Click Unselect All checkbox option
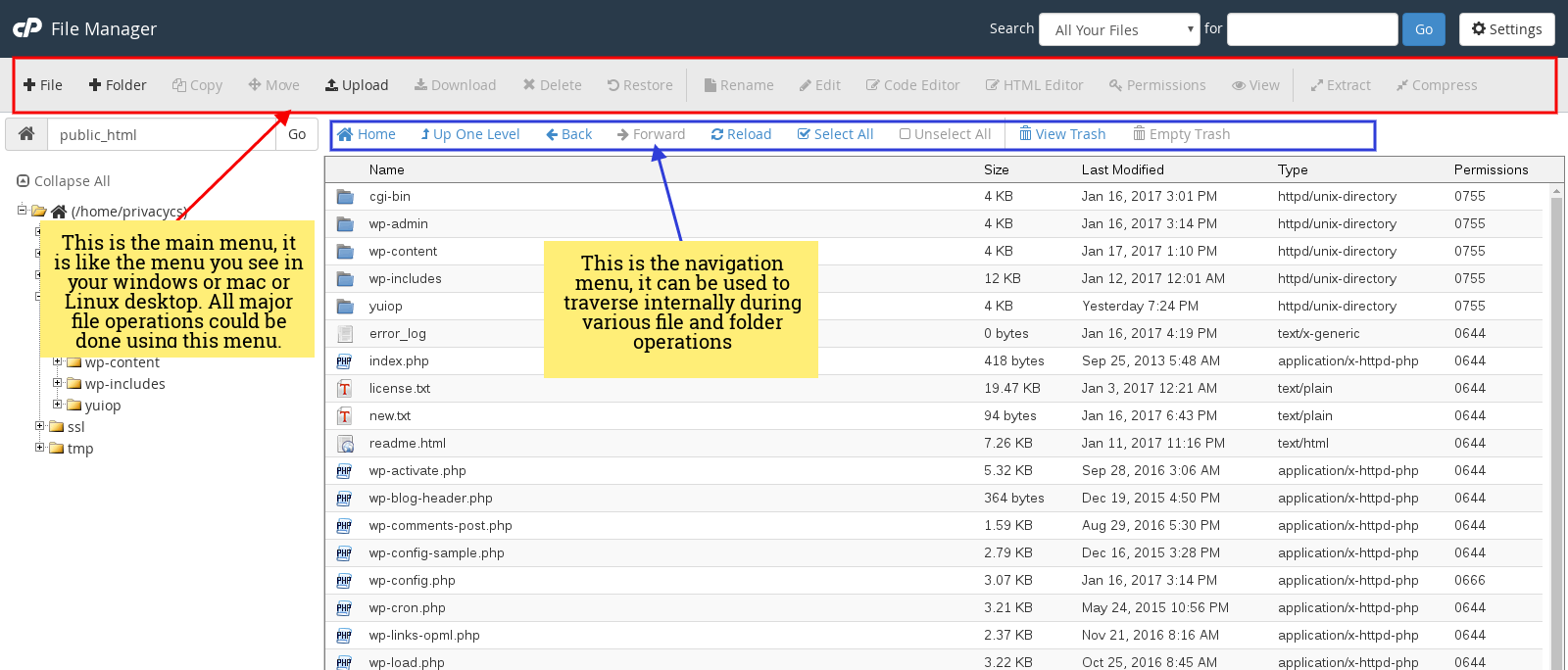The width and height of the screenshot is (1568, 670). pyautogui.click(x=945, y=134)
